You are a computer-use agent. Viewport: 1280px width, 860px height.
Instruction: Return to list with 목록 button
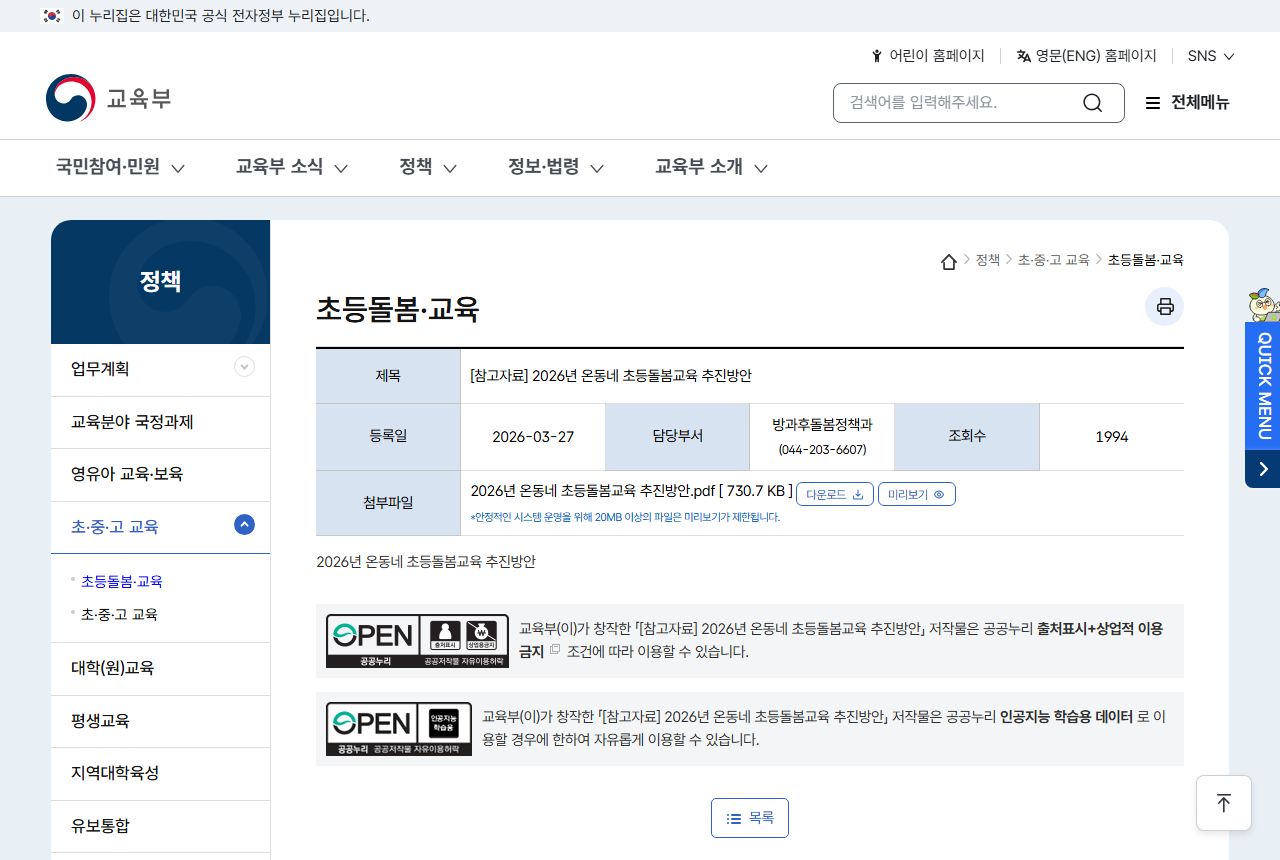pyautogui.click(x=750, y=818)
